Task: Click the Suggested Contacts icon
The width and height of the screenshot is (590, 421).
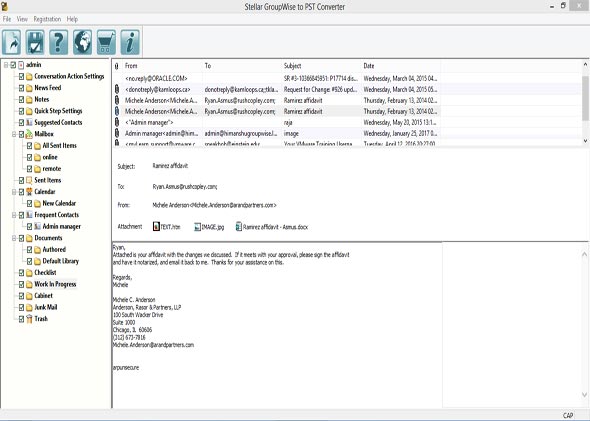Action: (x=29, y=123)
